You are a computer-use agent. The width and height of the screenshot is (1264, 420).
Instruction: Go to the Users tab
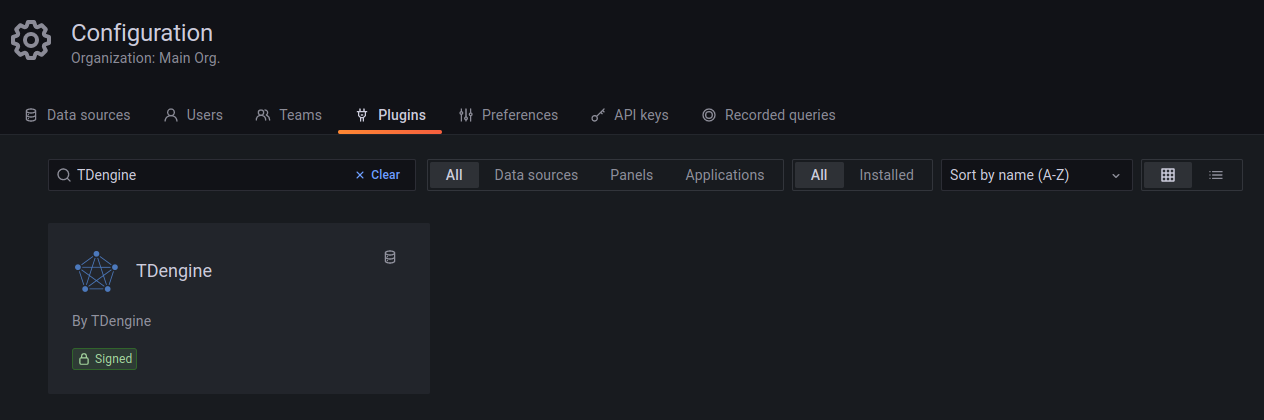coord(193,115)
